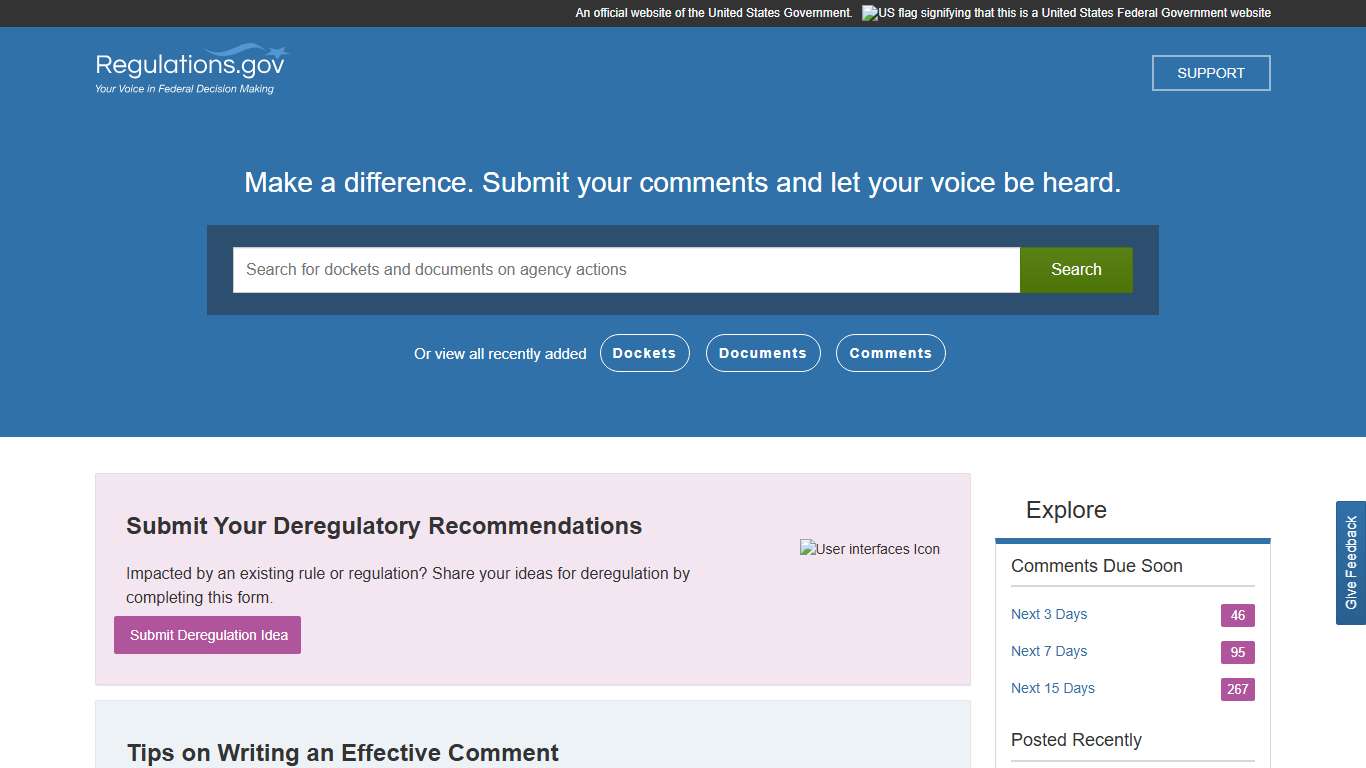View recently added Documents
The height and width of the screenshot is (768, 1366).
(x=763, y=353)
